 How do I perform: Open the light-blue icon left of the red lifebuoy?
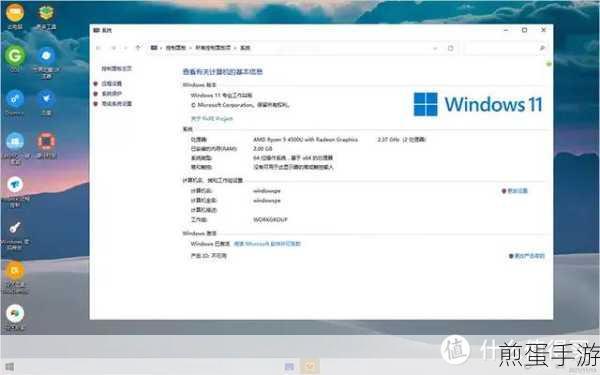15,142
